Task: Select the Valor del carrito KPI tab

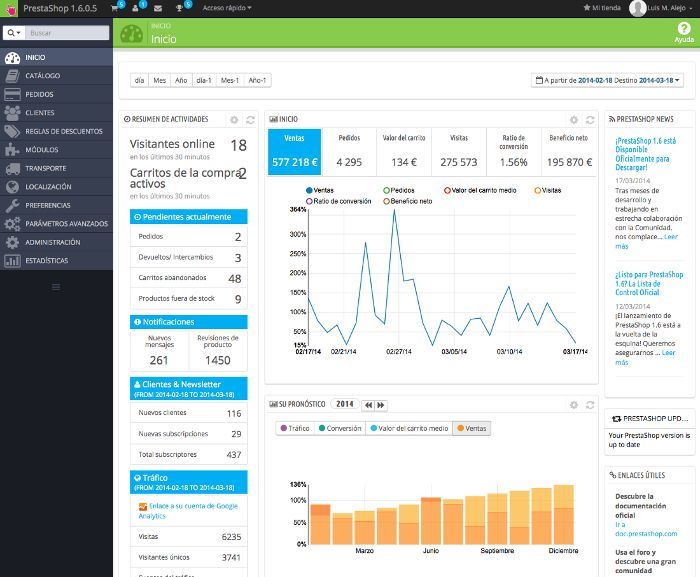Action: [404, 152]
